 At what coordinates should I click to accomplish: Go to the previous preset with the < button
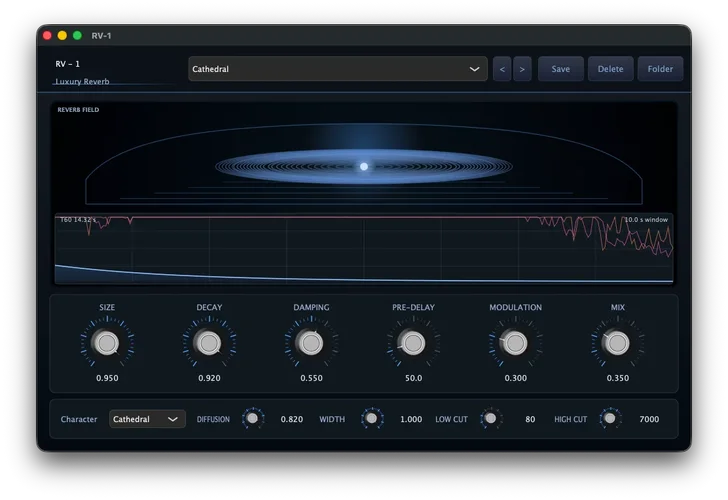tap(502, 69)
